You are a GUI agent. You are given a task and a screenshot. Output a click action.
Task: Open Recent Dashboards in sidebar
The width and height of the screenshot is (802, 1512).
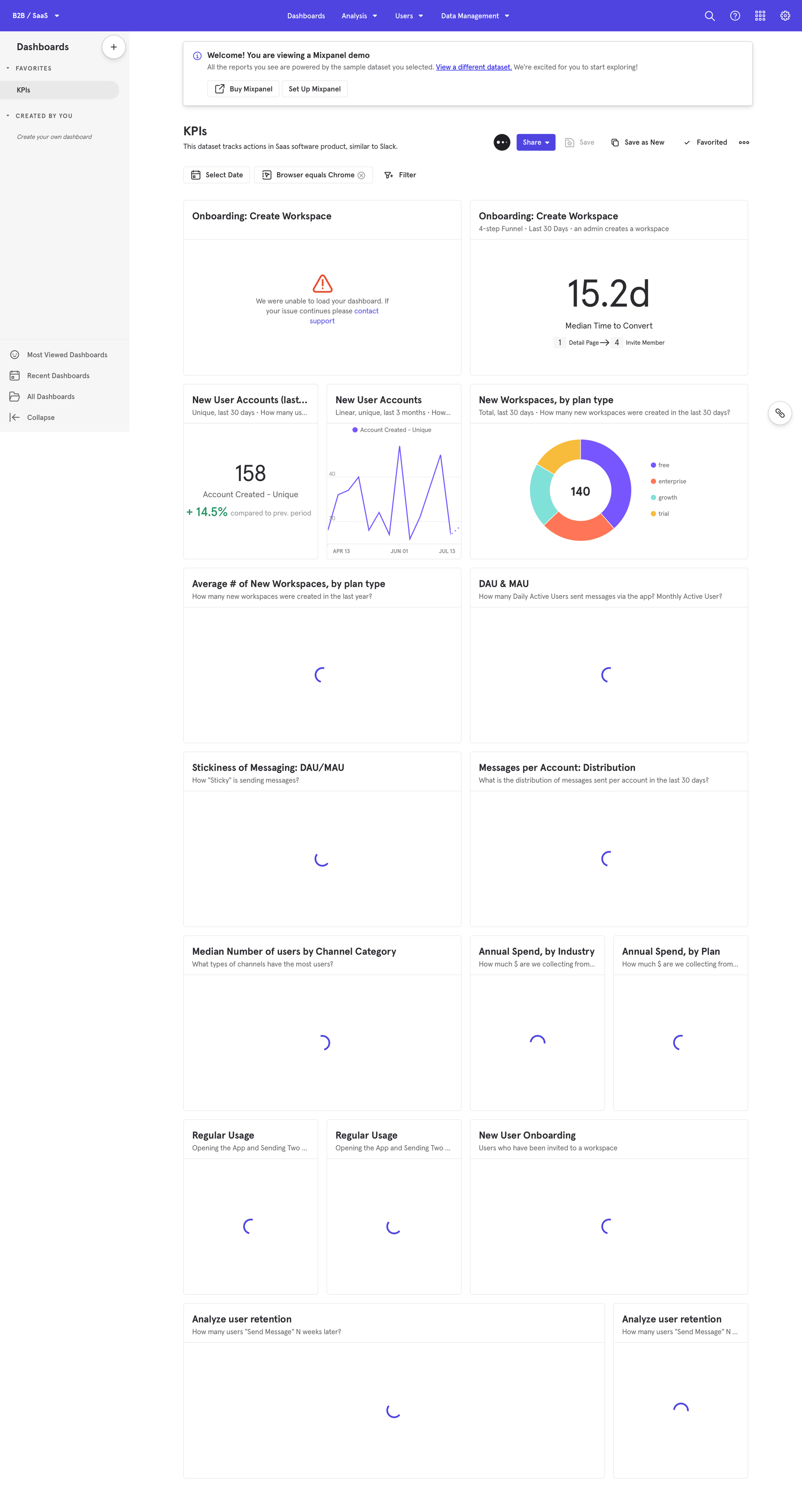coord(58,375)
